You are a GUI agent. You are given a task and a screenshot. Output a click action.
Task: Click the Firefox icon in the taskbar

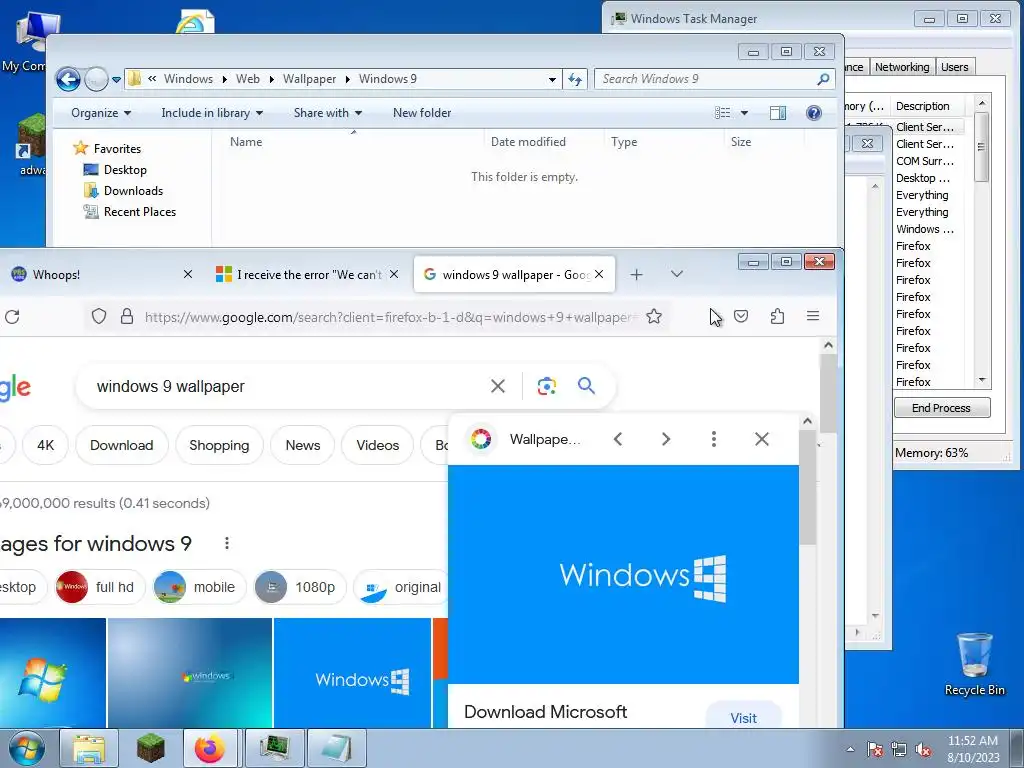[x=210, y=748]
